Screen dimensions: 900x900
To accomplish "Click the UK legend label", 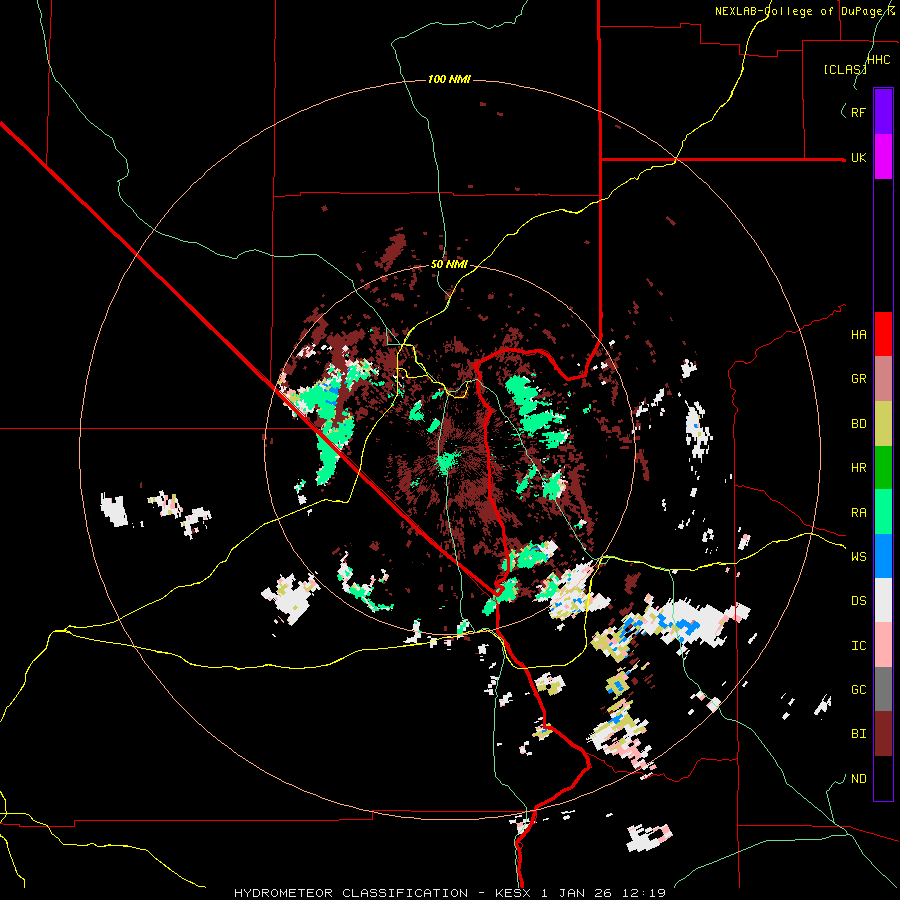I will click(858, 157).
